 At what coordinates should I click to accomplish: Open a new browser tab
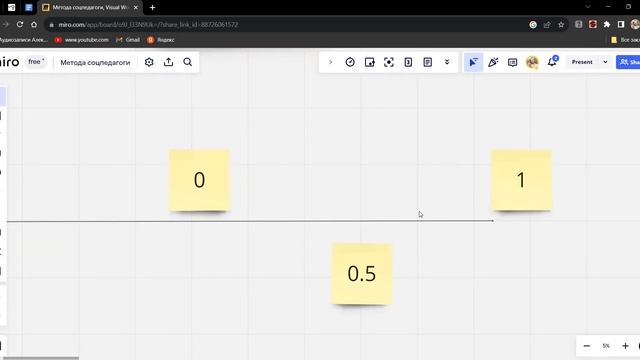click(152, 7)
